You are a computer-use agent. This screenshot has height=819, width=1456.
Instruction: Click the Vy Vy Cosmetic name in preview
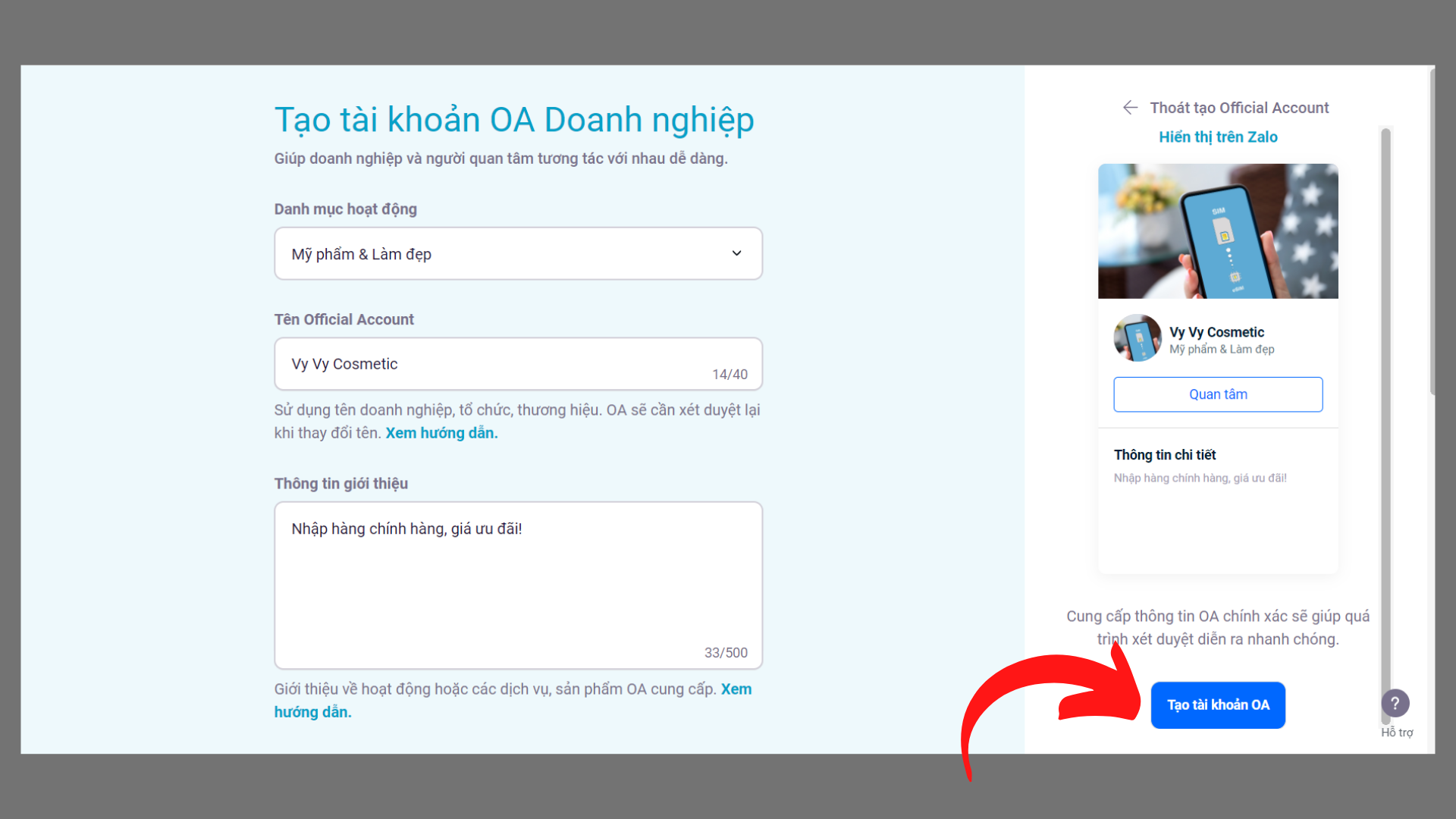[x=1216, y=332]
